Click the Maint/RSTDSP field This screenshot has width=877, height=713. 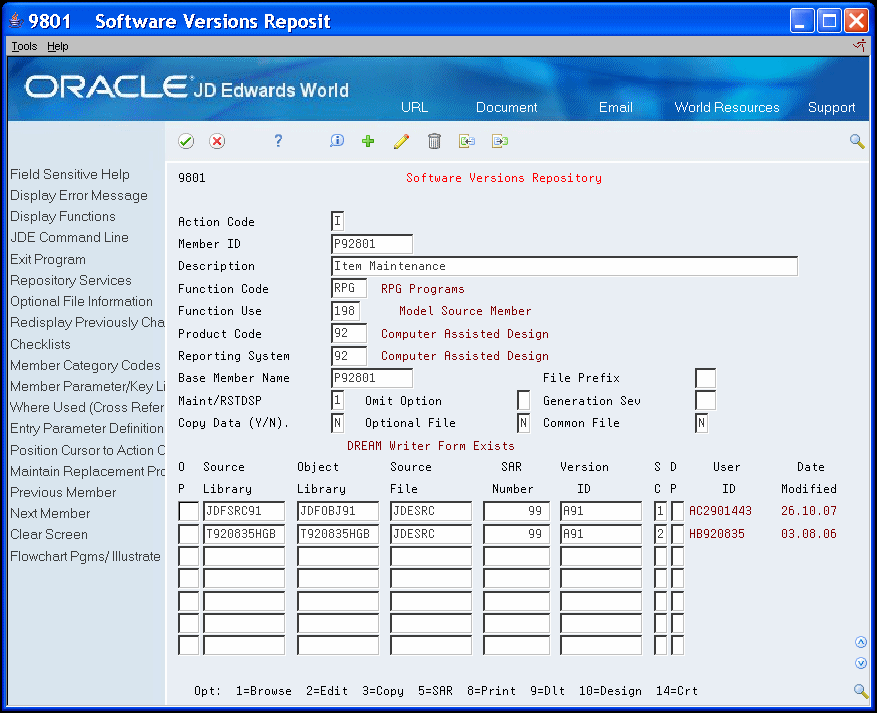337,400
